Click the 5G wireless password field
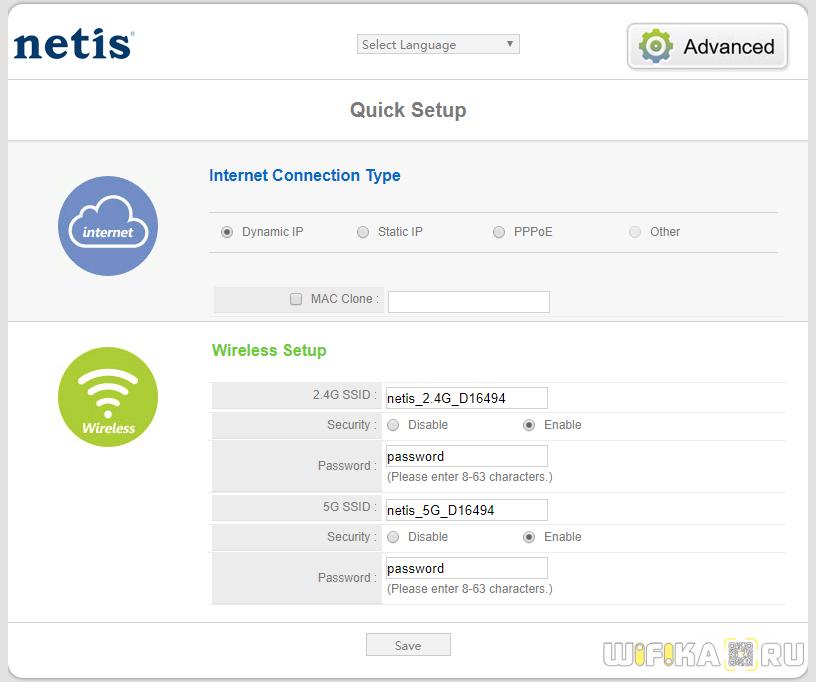The width and height of the screenshot is (816, 682). [466, 568]
